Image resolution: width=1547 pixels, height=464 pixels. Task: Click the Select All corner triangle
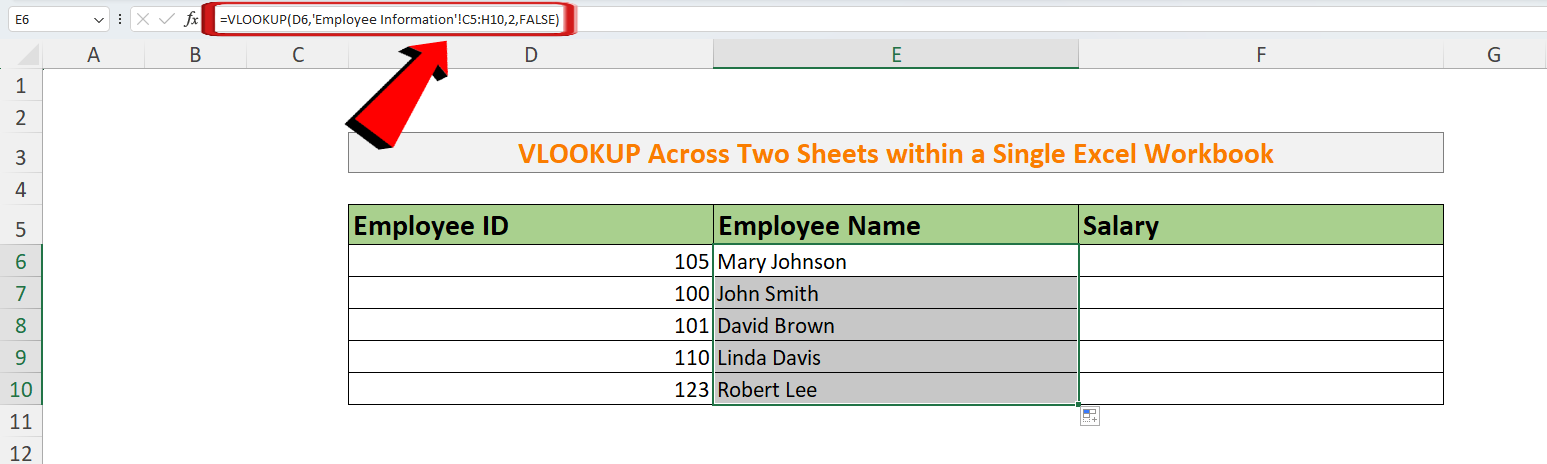[x=21, y=55]
